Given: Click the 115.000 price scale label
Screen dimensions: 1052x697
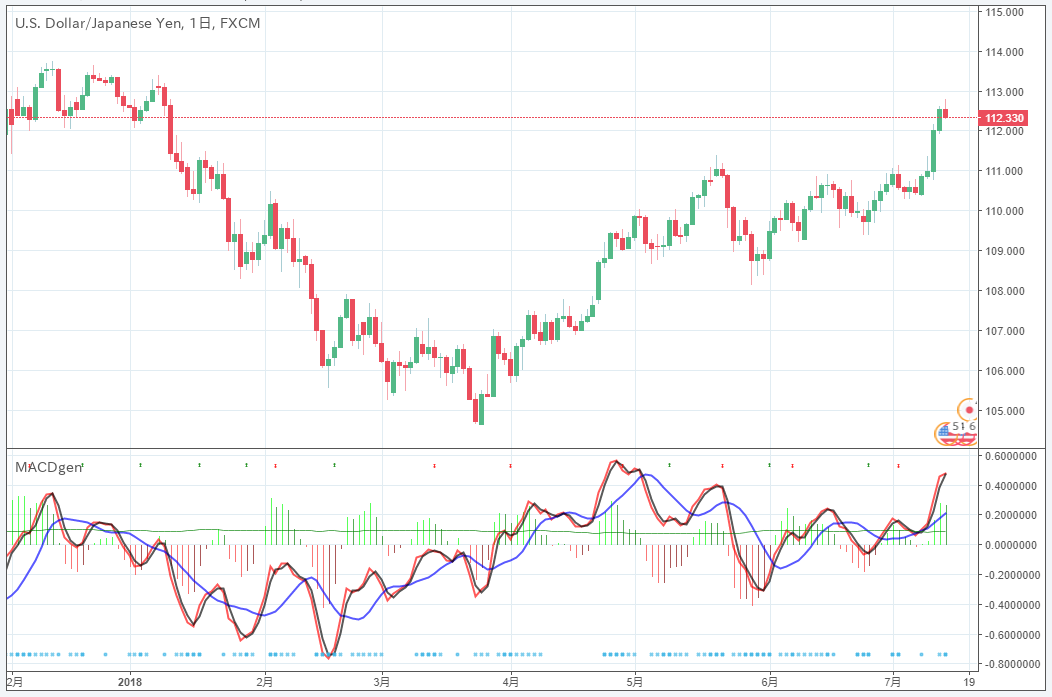Looking at the screenshot, I should point(1004,12).
